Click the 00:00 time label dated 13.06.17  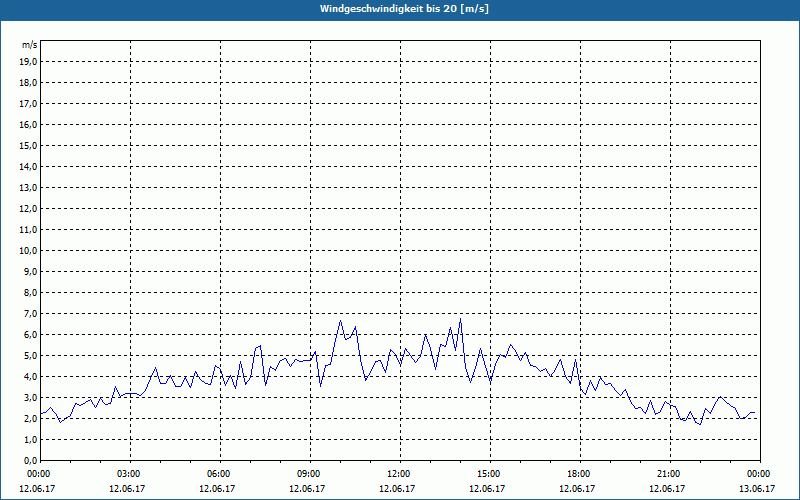pyautogui.click(x=760, y=474)
